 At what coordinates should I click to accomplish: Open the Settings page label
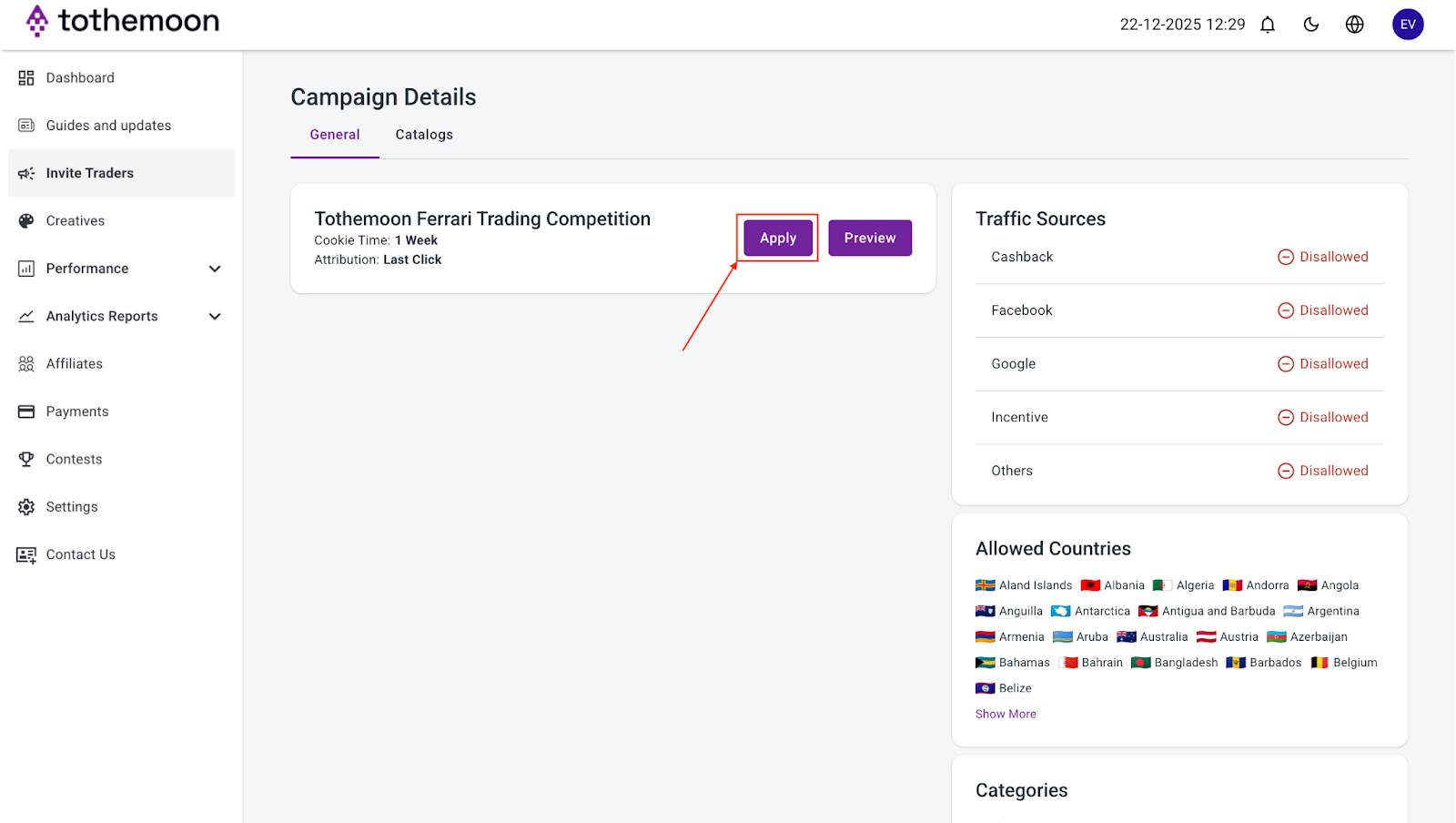pos(72,507)
